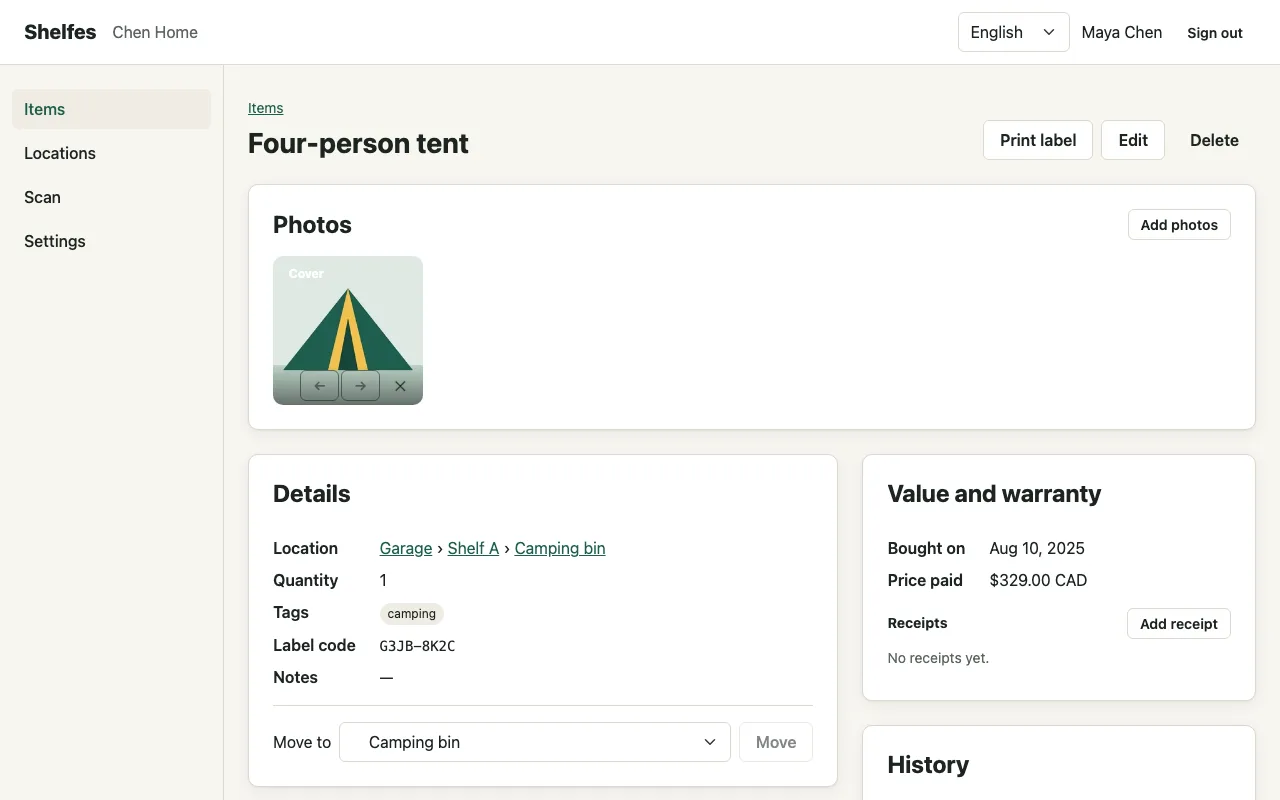Open Scan in the sidebar
This screenshot has width=1280, height=800.
[111, 197]
